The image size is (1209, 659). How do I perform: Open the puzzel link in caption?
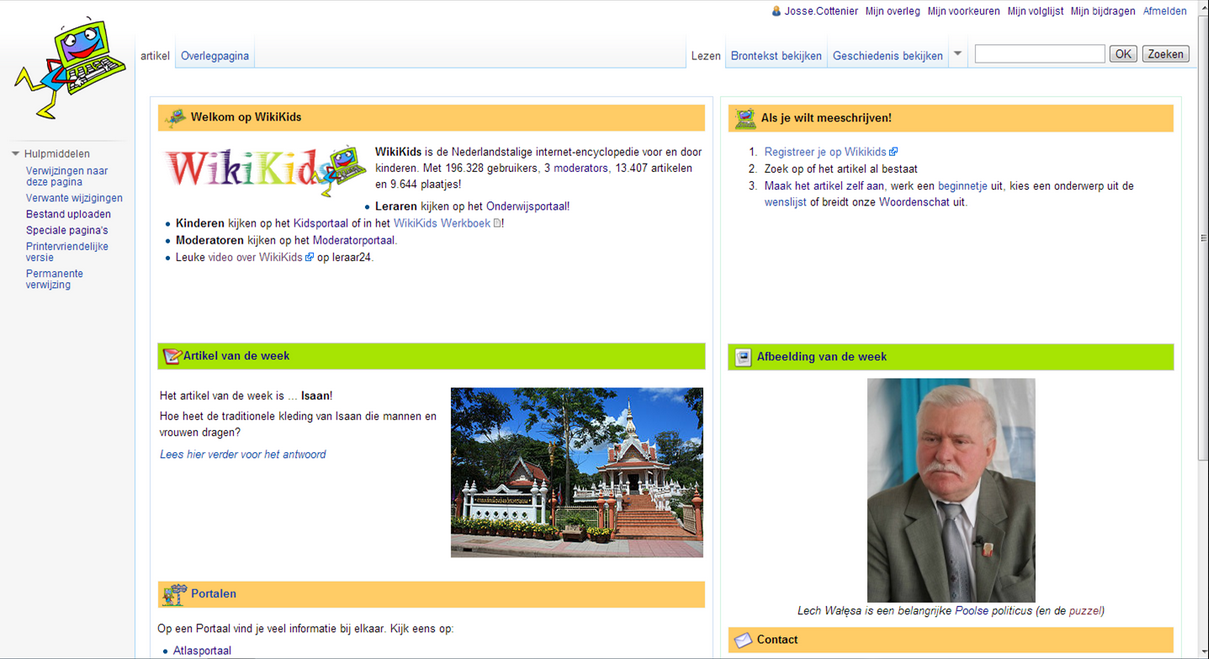(x=1084, y=610)
